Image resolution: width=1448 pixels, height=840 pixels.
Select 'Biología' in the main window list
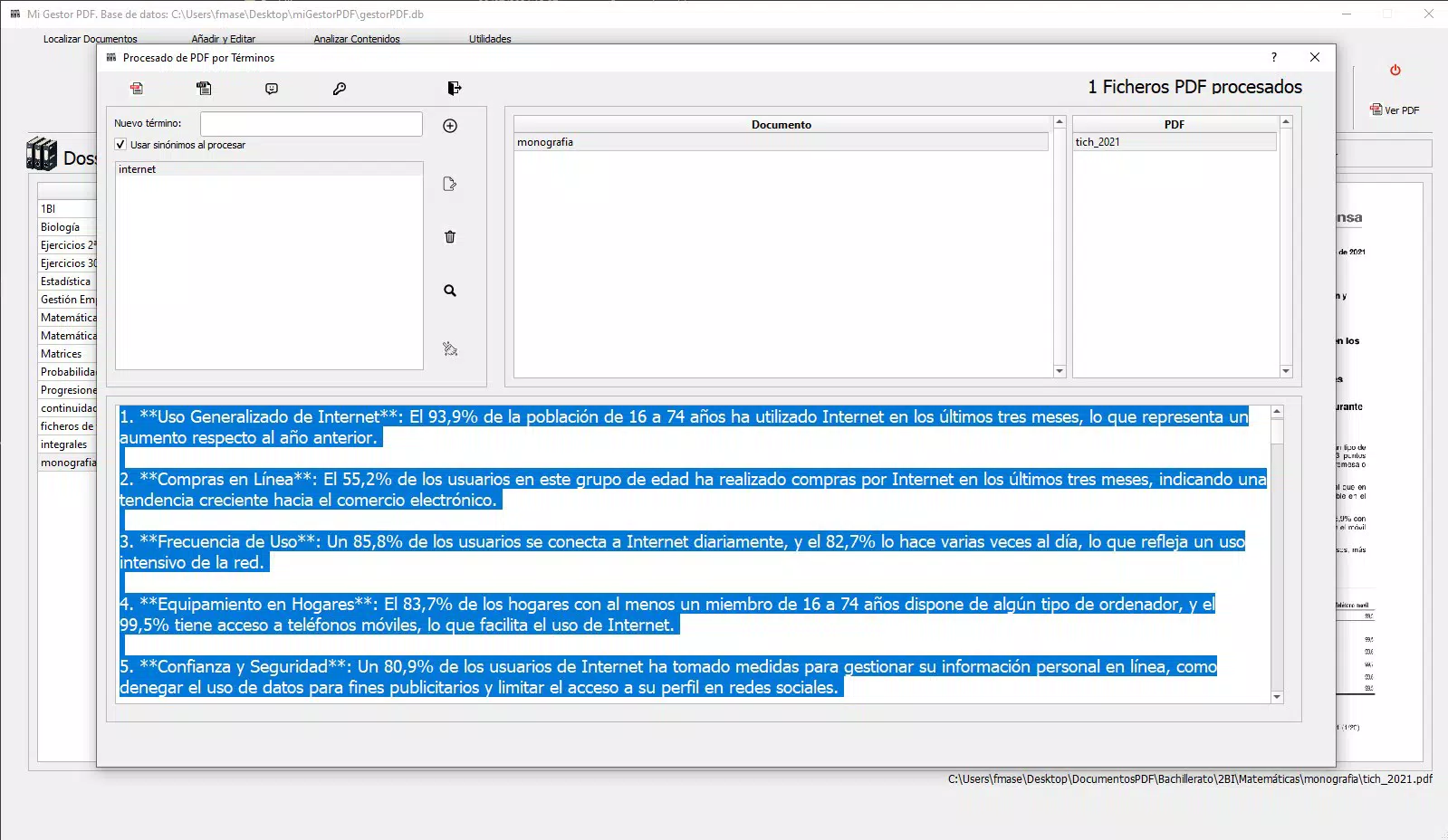pos(67,227)
